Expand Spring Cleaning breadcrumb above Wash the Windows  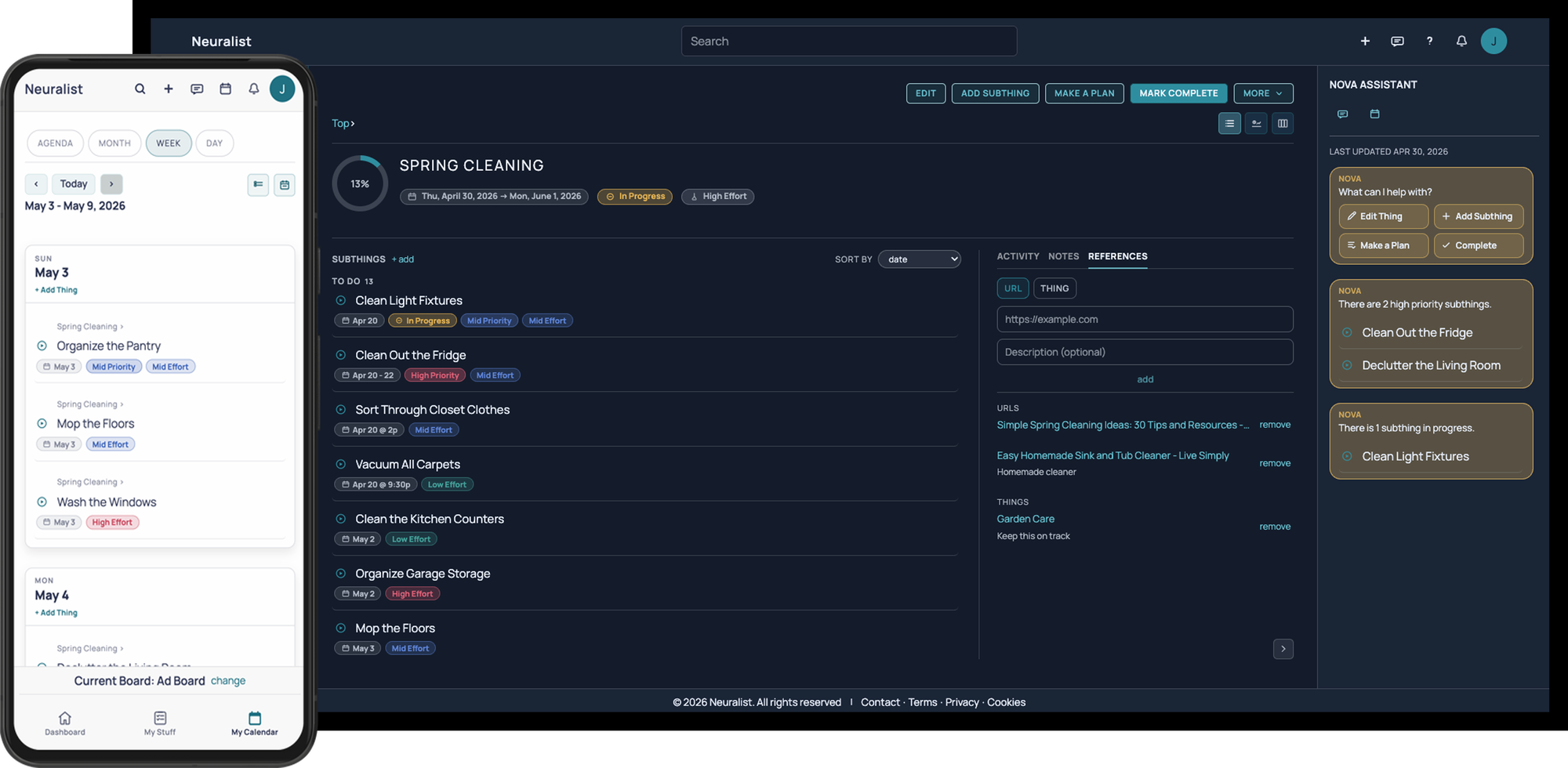tap(90, 482)
